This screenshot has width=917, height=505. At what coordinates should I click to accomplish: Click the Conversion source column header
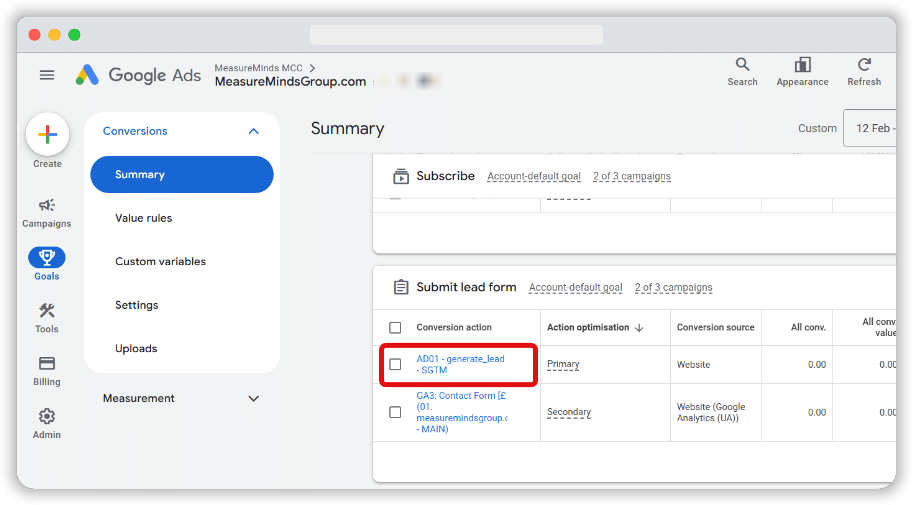(x=715, y=327)
